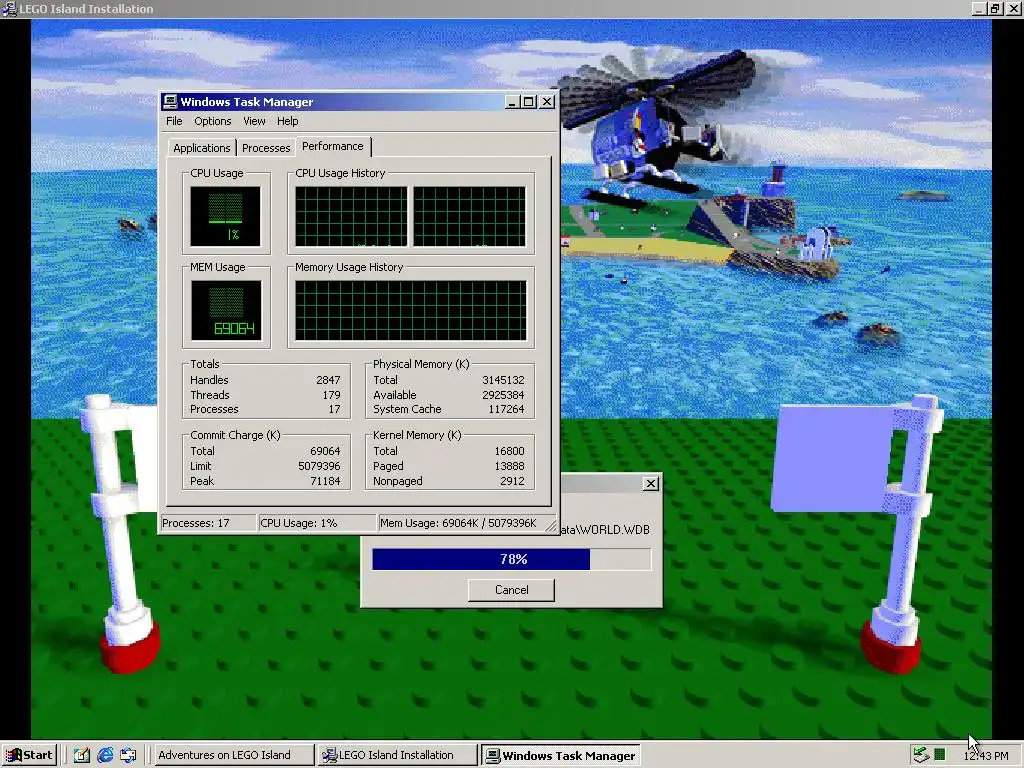
Task: Open the View menu in Task Manager
Action: 254,121
